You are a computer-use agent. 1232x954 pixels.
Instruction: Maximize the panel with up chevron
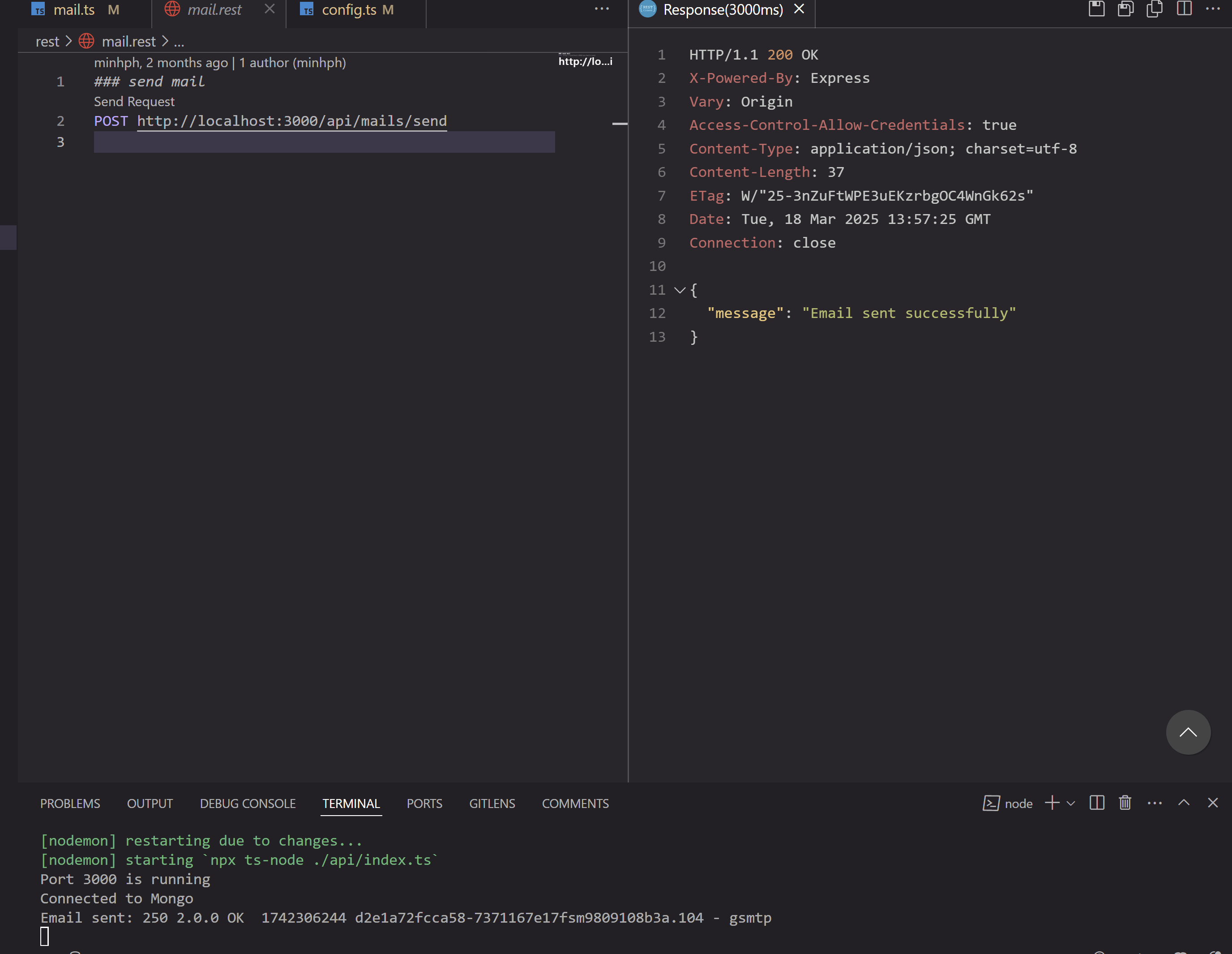(1184, 803)
